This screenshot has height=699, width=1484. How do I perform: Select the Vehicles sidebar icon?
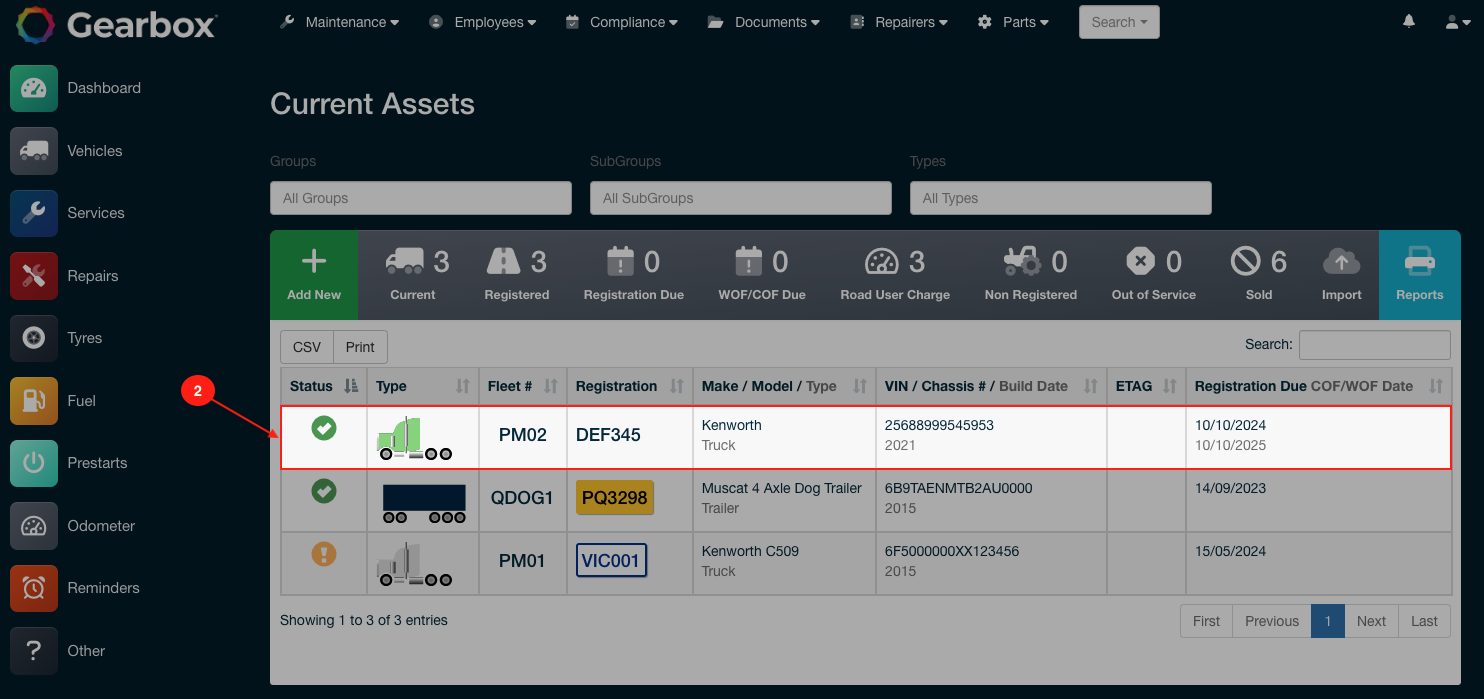click(34, 150)
